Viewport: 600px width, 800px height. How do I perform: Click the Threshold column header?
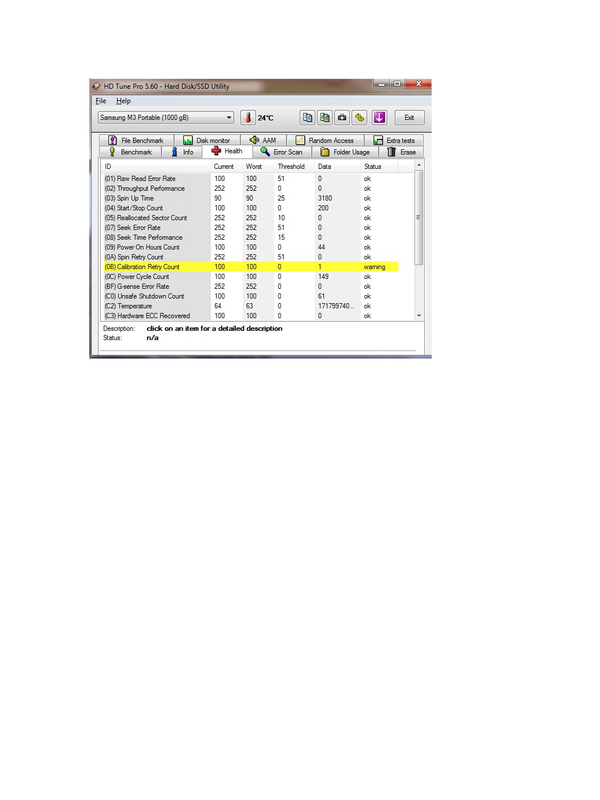coord(295,166)
